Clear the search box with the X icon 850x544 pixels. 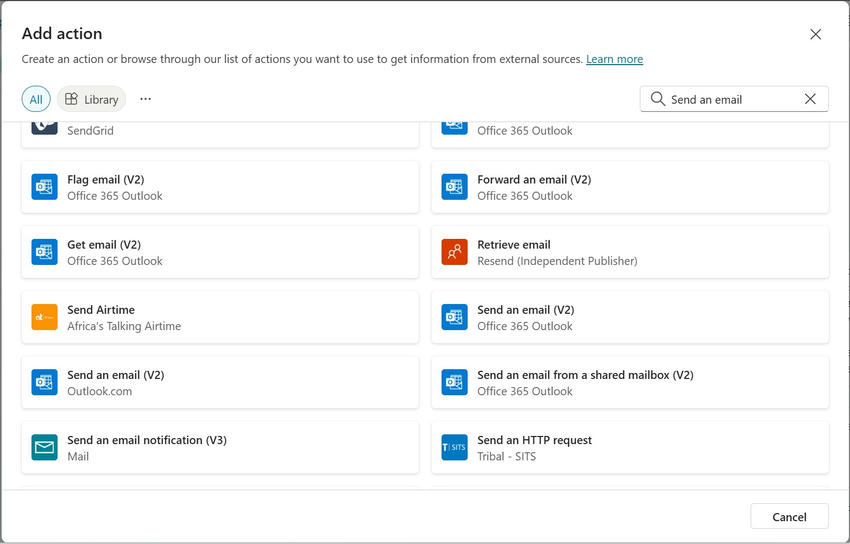tap(810, 99)
